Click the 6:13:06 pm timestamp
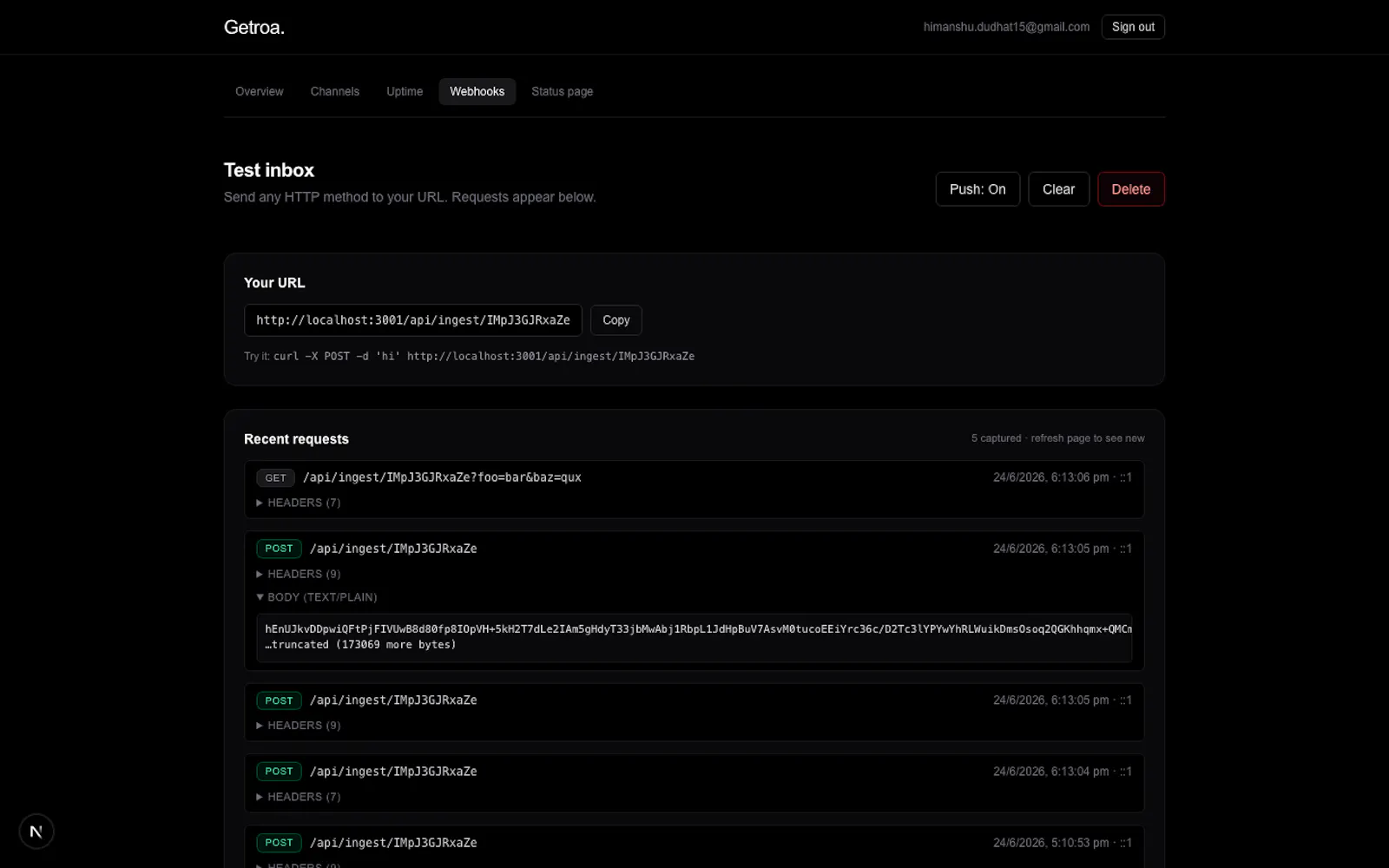The width and height of the screenshot is (1389, 868). coord(1050,477)
